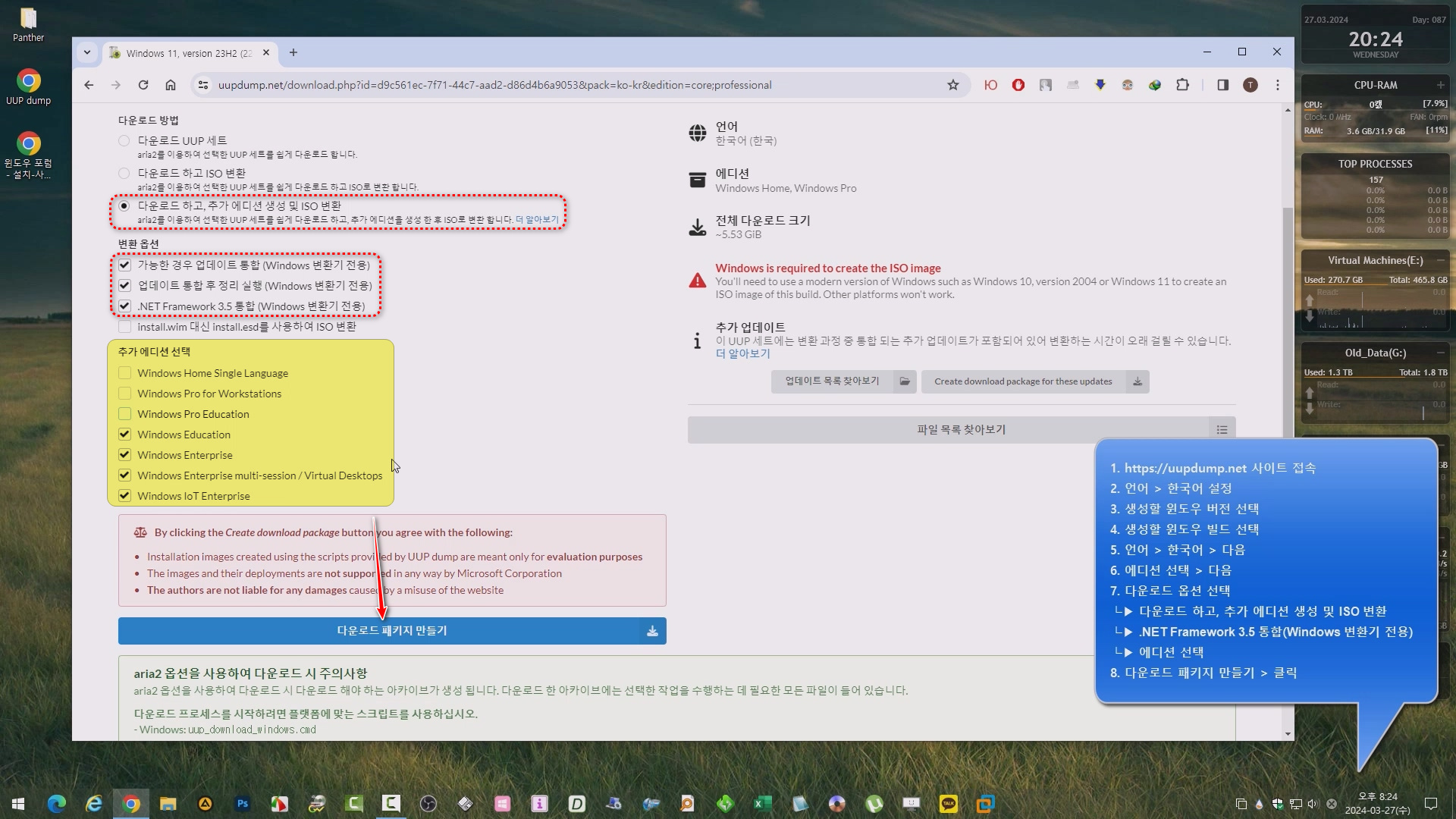Open the Panther folder on the desktop
This screenshot has width=1456, height=819.
(x=28, y=24)
